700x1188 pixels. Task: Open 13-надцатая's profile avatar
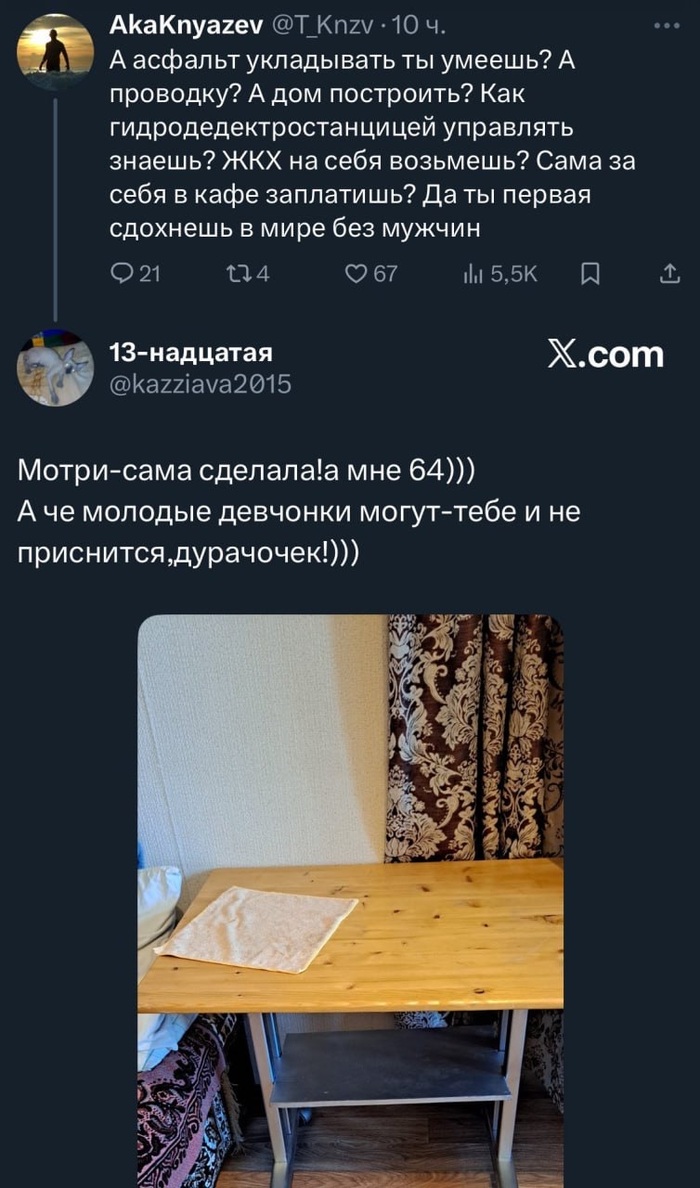click(x=55, y=368)
